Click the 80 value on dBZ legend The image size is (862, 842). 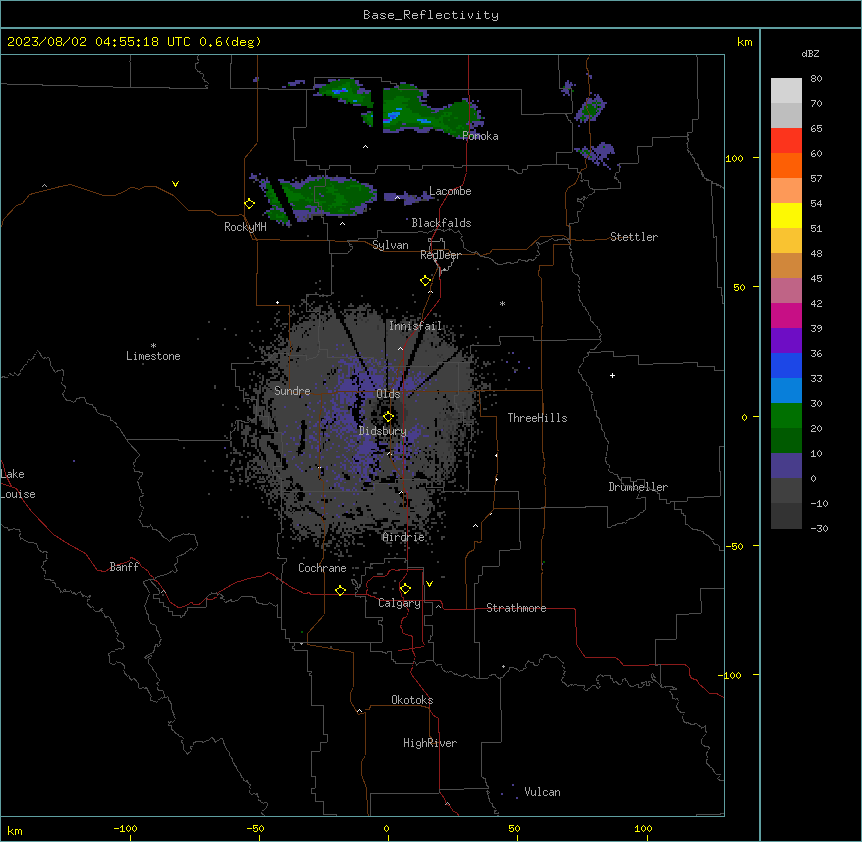click(816, 79)
